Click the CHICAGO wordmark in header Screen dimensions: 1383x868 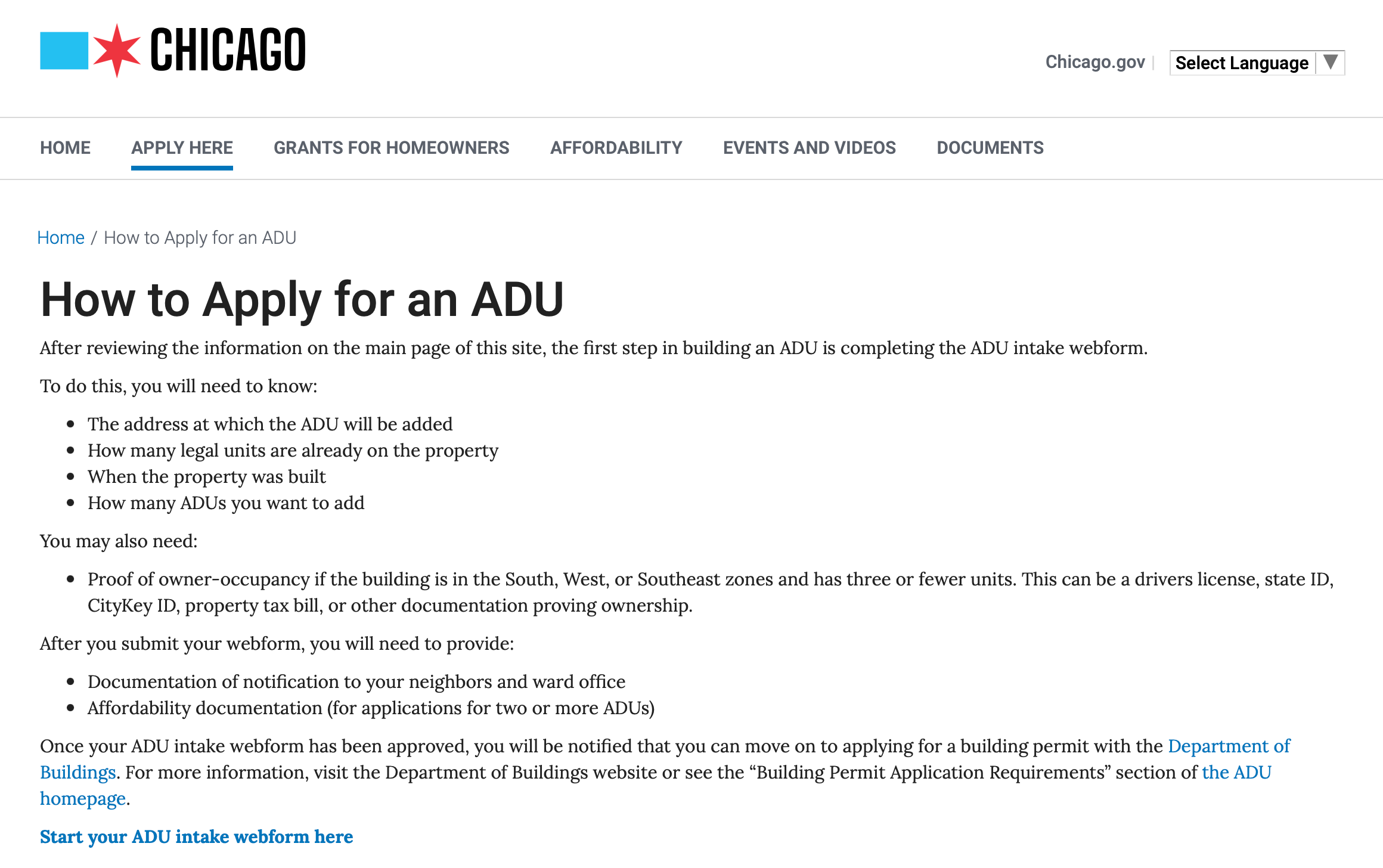click(228, 51)
